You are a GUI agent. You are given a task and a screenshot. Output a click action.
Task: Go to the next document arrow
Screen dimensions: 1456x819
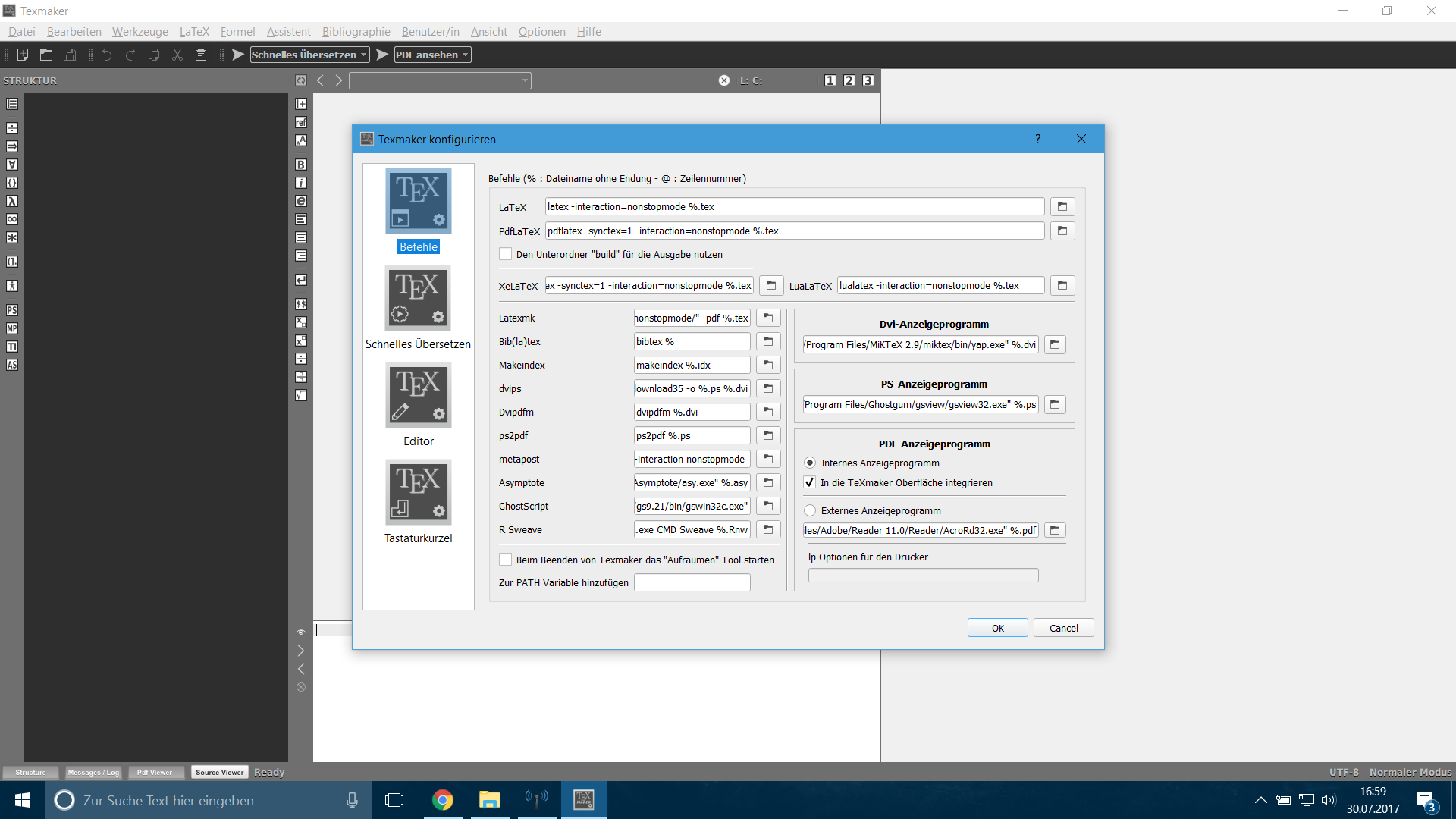pyautogui.click(x=339, y=80)
